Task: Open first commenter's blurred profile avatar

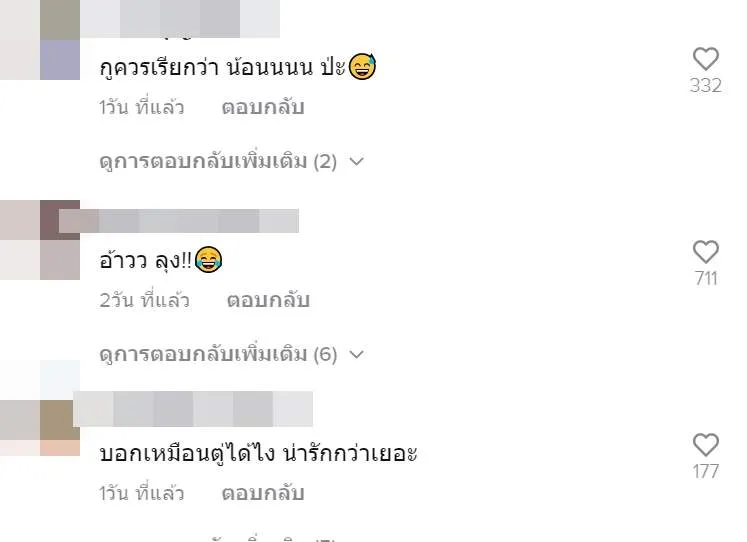Action: (x=40, y=40)
